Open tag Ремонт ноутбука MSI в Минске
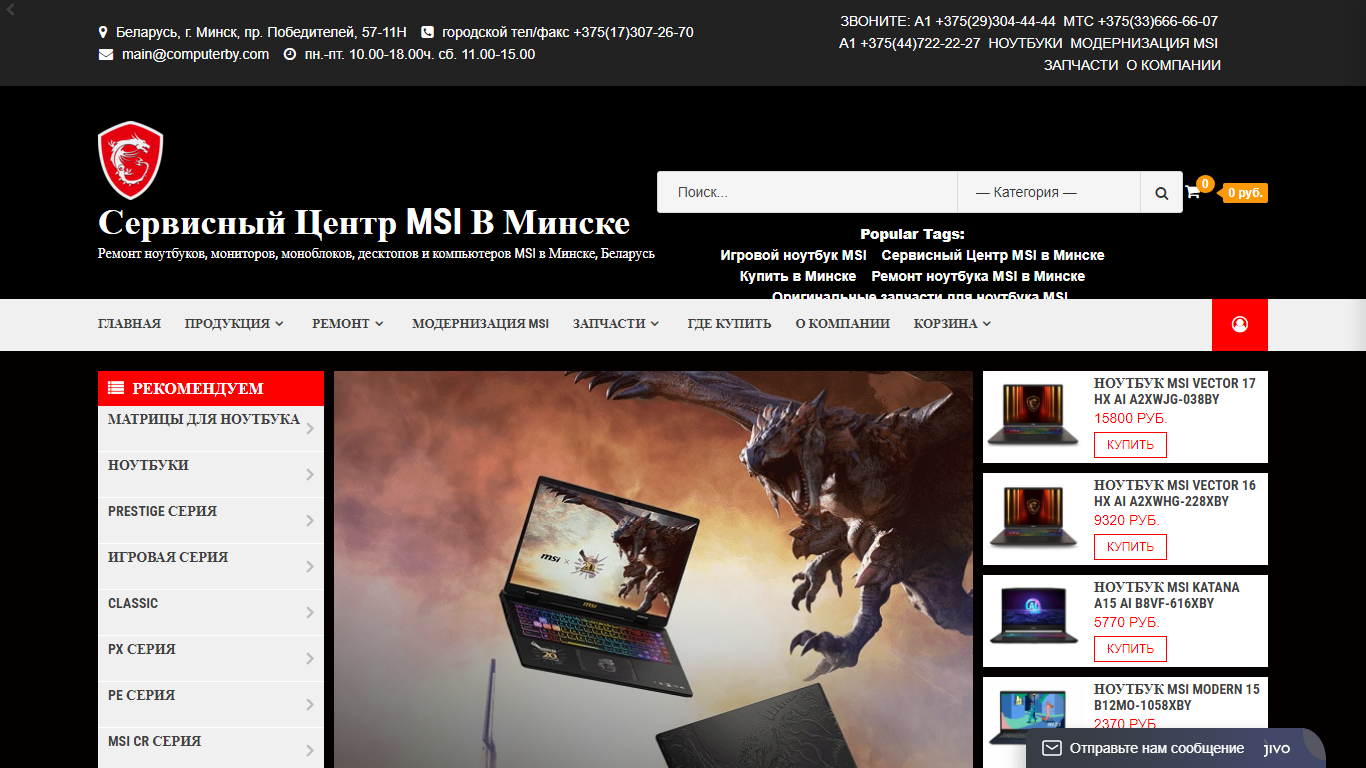 click(x=978, y=276)
